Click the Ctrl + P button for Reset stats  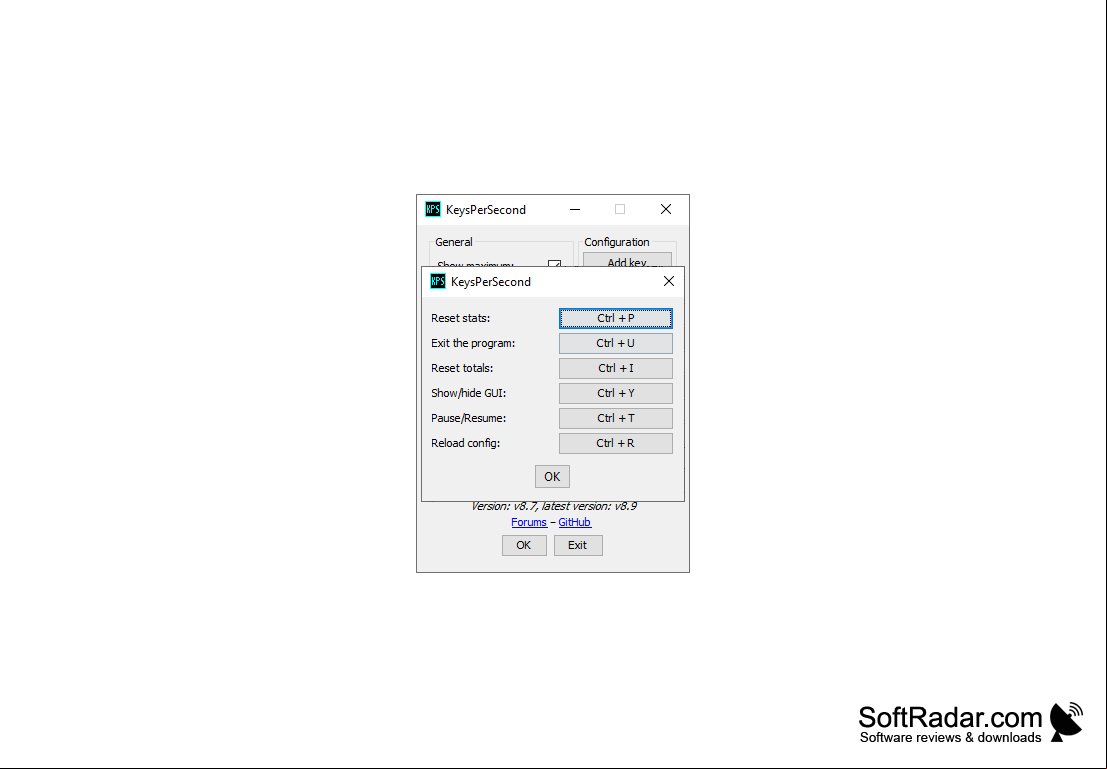(616, 318)
